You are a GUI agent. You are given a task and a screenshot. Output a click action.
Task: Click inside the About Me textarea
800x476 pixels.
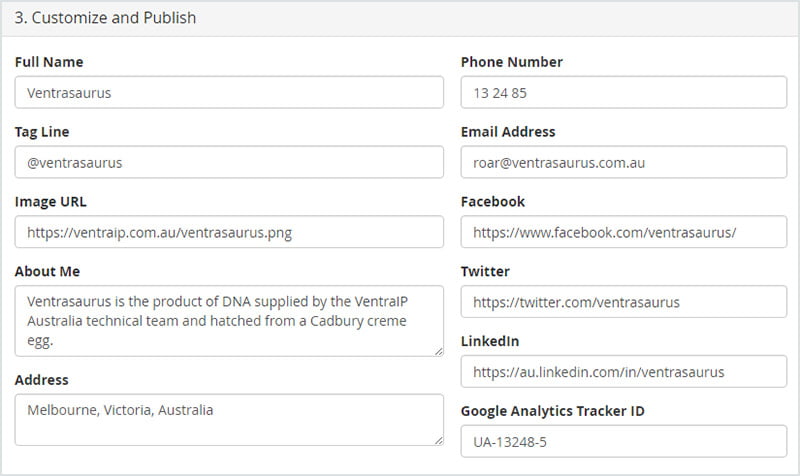click(229, 321)
